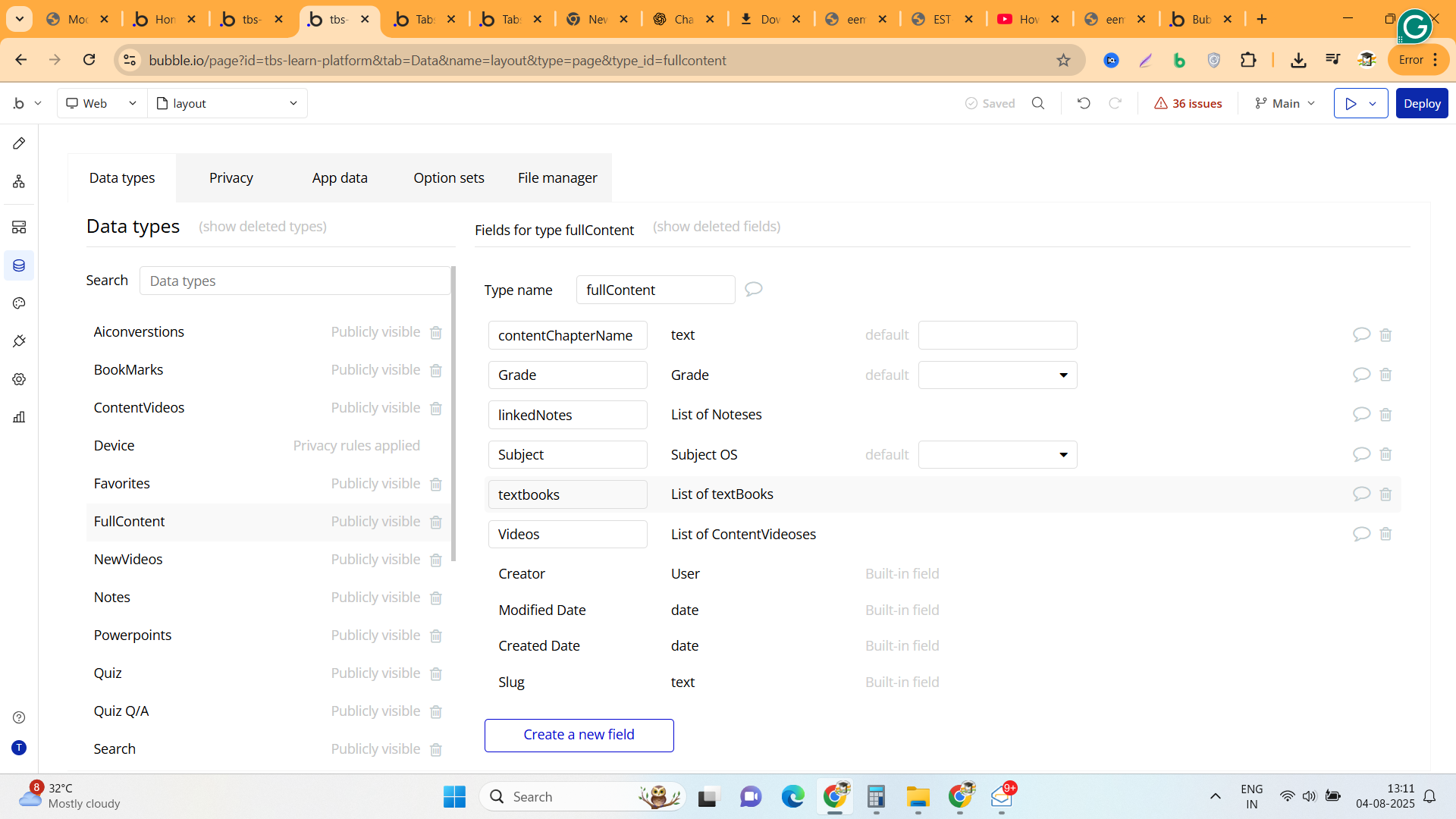
Task: Expand the Grade default value dropdown
Action: pyautogui.click(x=997, y=375)
